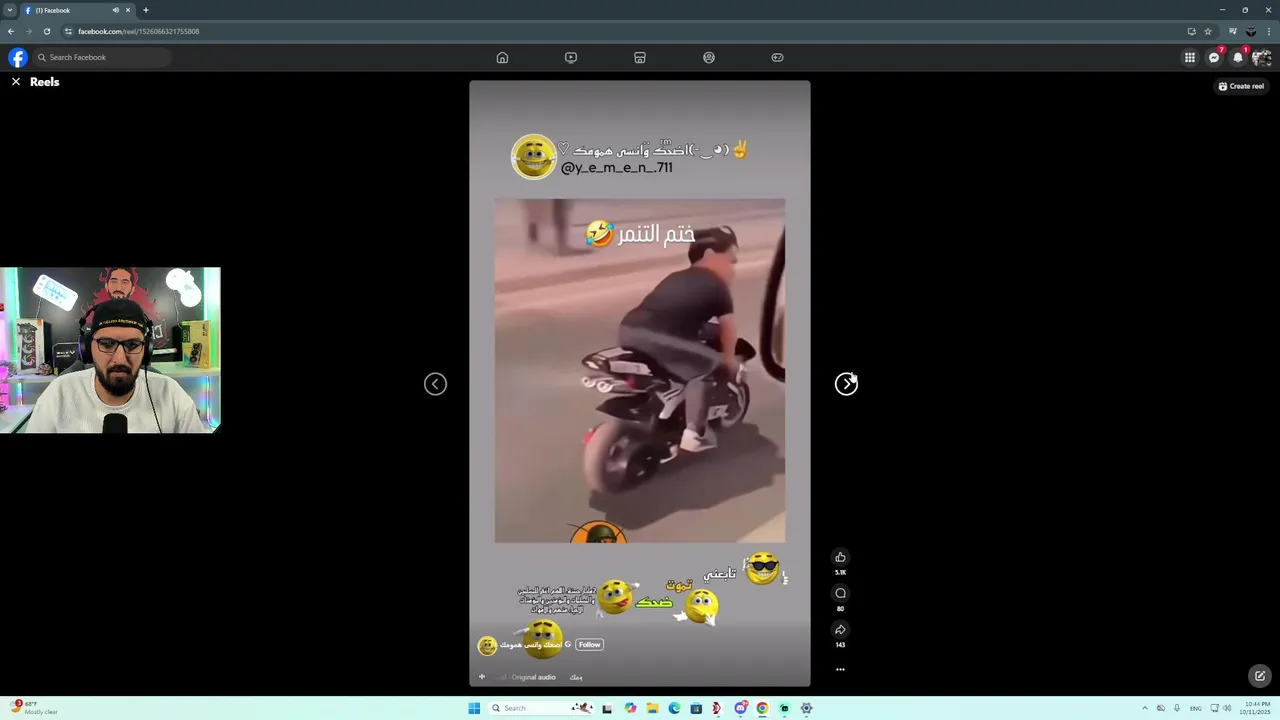Open a new browser tab
Viewport: 1280px width, 720px height.
[145, 10]
